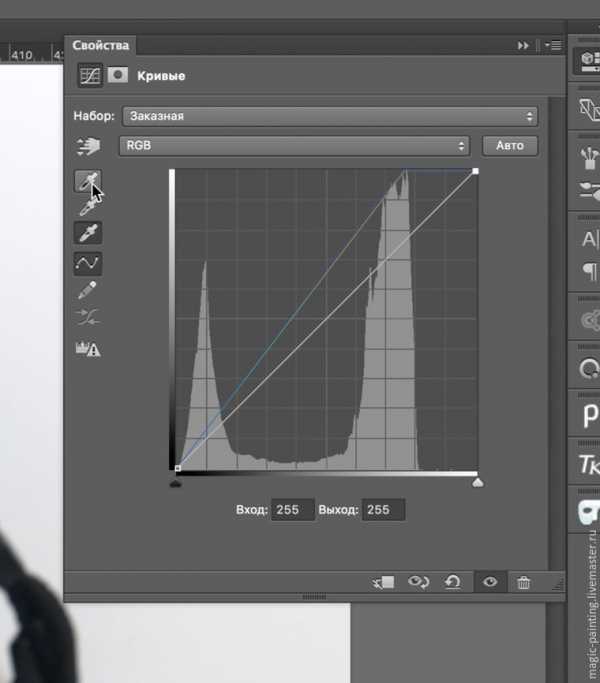Clip adjustment to the layer below
Image resolution: width=600 pixels, height=683 pixels.
[383, 582]
